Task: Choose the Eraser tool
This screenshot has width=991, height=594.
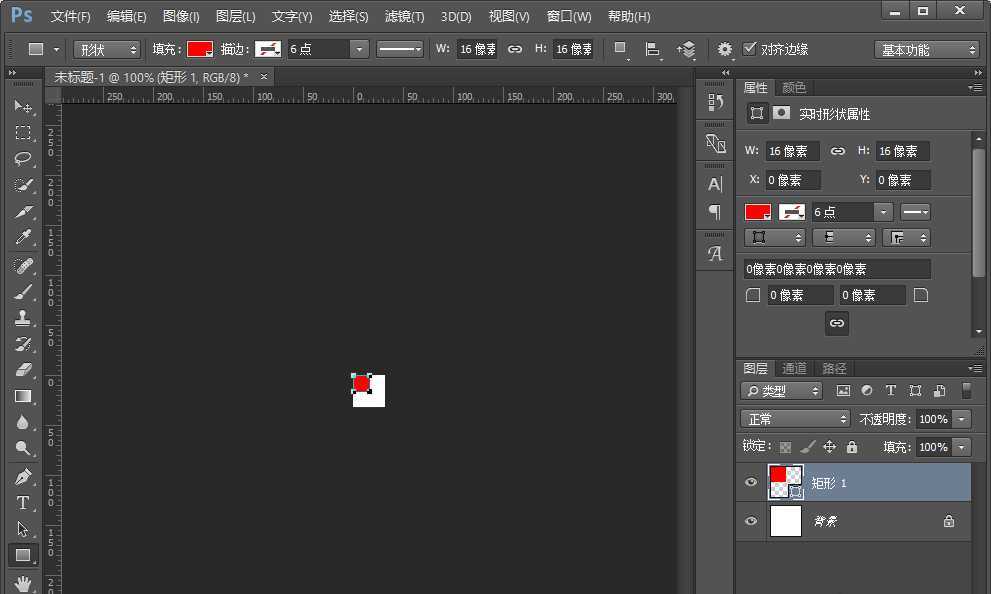Action: click(23, 370)
